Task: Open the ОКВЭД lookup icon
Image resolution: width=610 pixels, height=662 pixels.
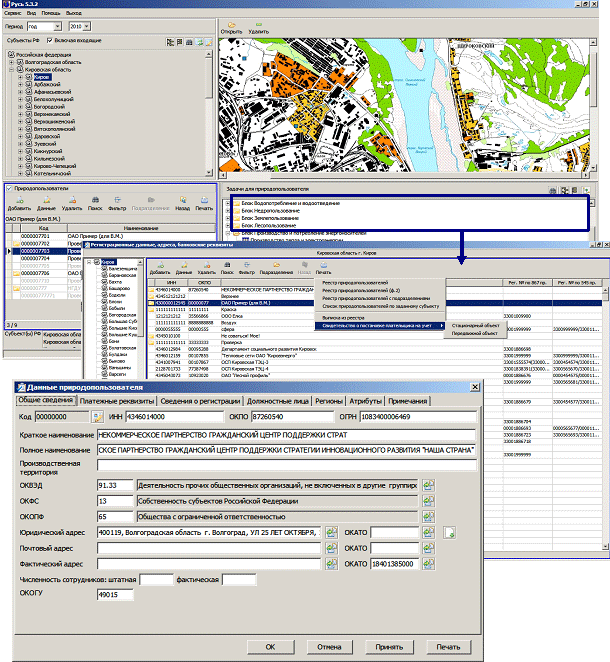Action: 429,484
